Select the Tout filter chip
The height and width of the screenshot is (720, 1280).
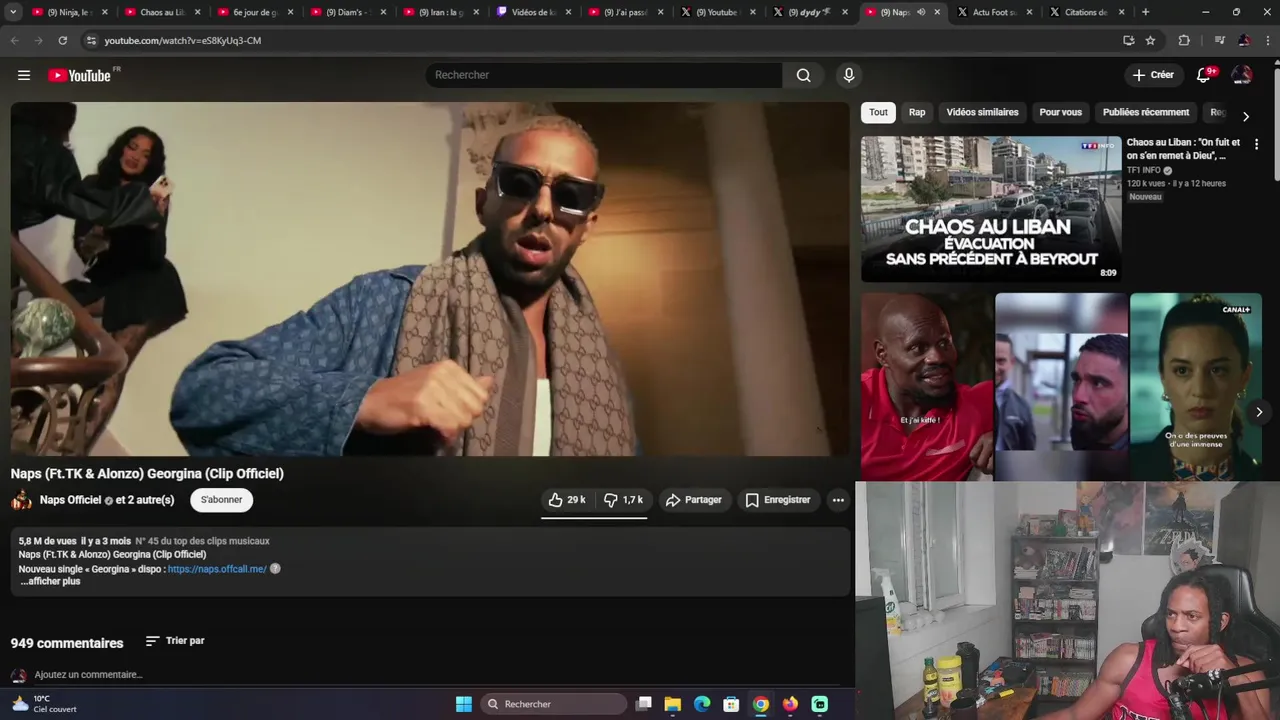tap(878, 112)
